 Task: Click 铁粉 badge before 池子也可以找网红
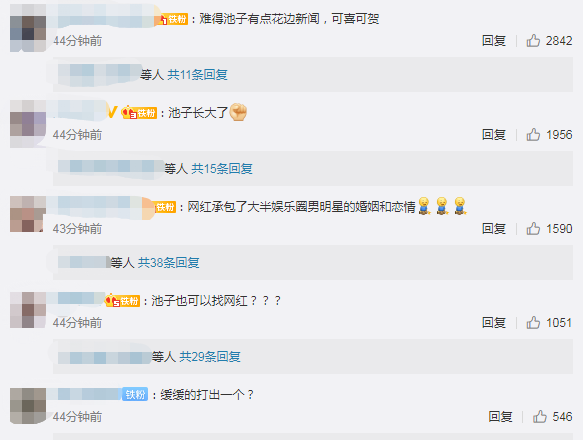(x=123, y=301)
